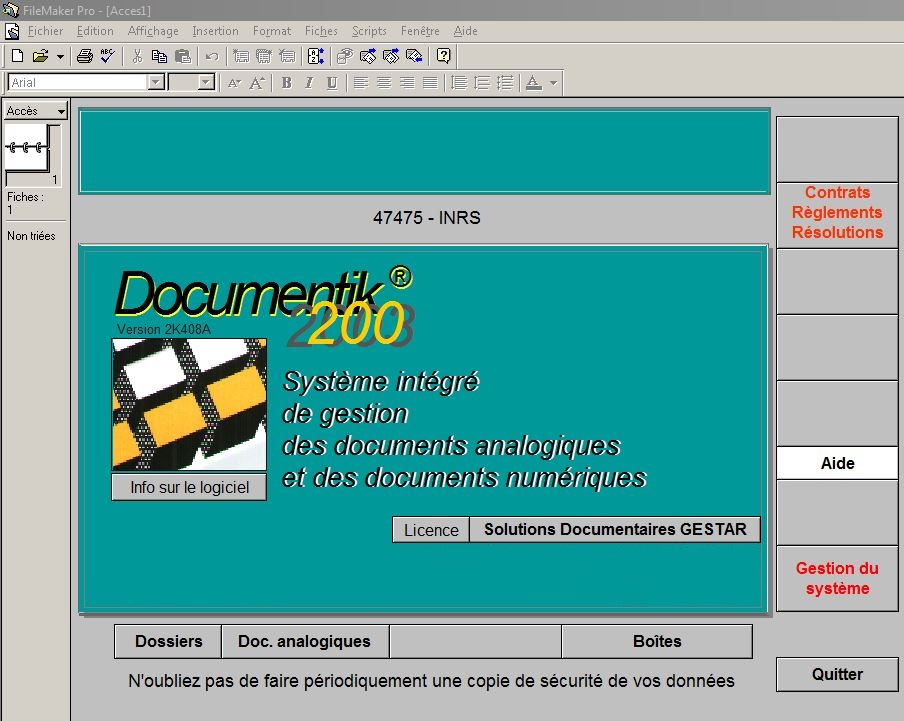Open the Fenêtre menu
The width and height of the screenshot is (904, 721).
coord(420,31)
